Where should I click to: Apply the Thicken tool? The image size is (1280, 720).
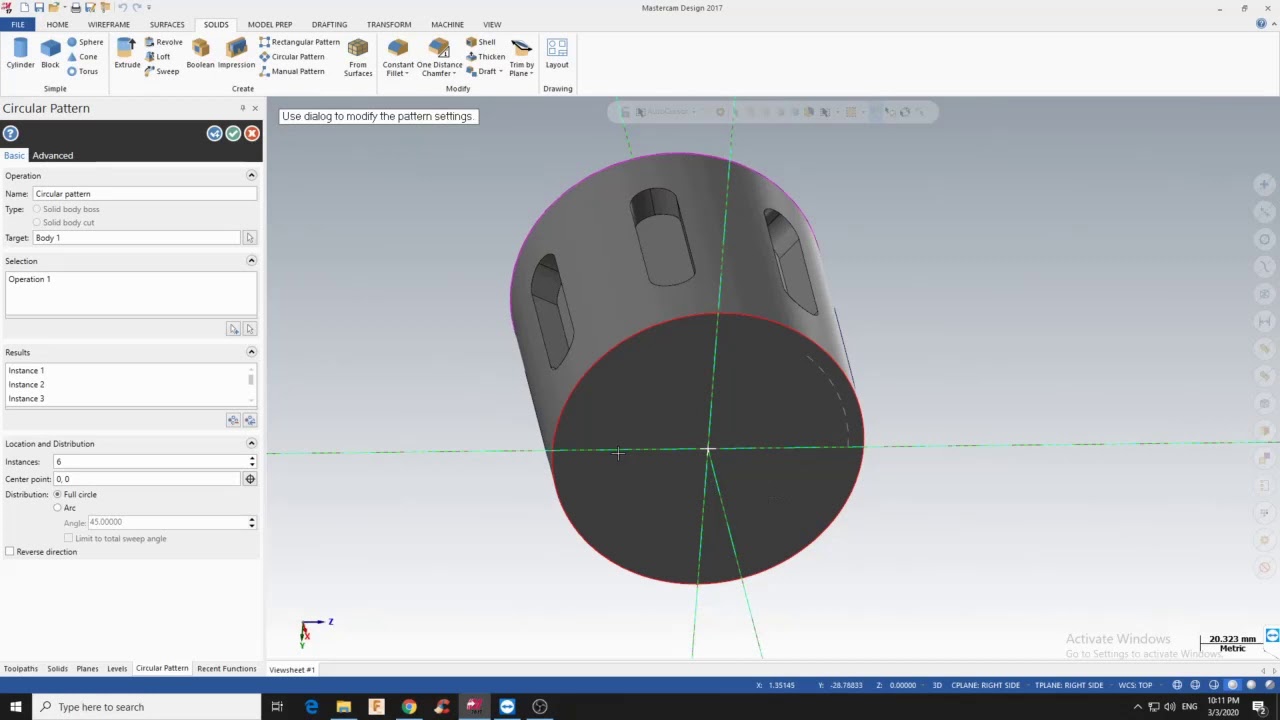point(485,57)
